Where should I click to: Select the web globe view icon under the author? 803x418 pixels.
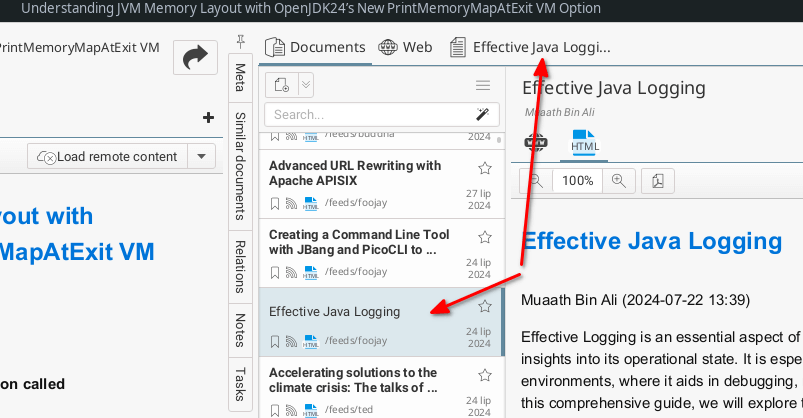tap(536, 142)
